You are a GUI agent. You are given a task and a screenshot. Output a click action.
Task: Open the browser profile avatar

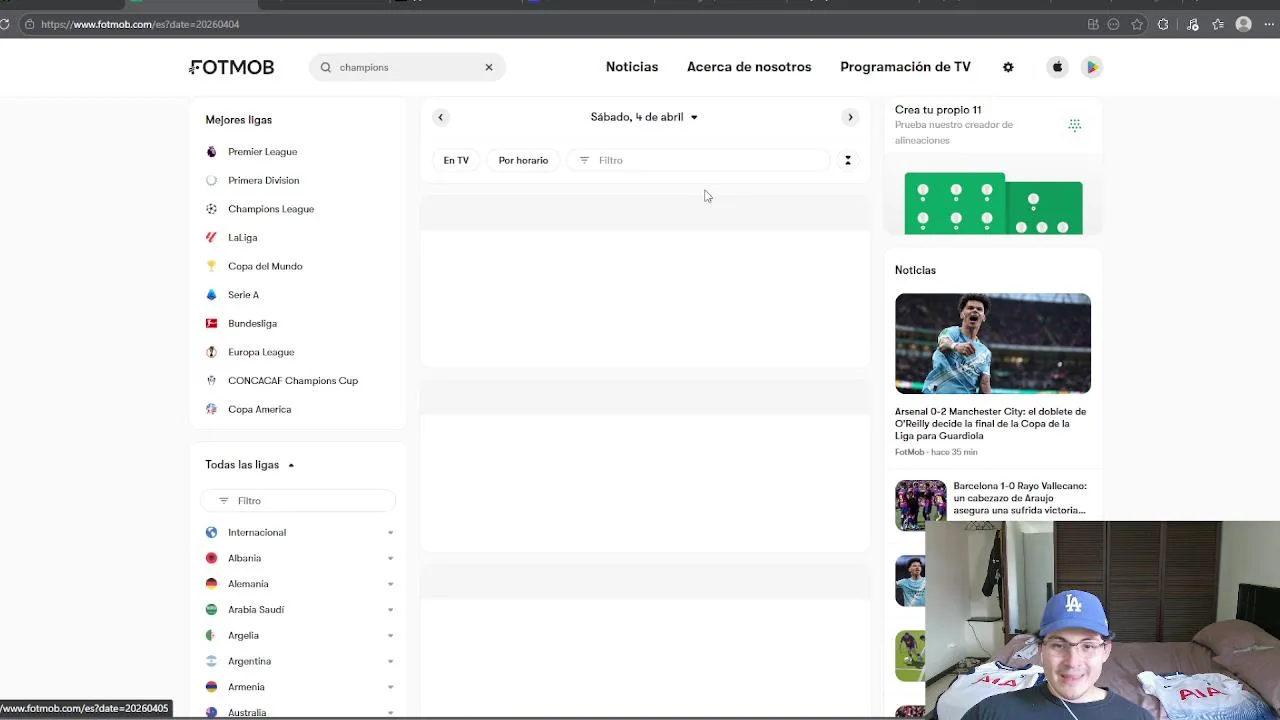tap(1244, 24)
